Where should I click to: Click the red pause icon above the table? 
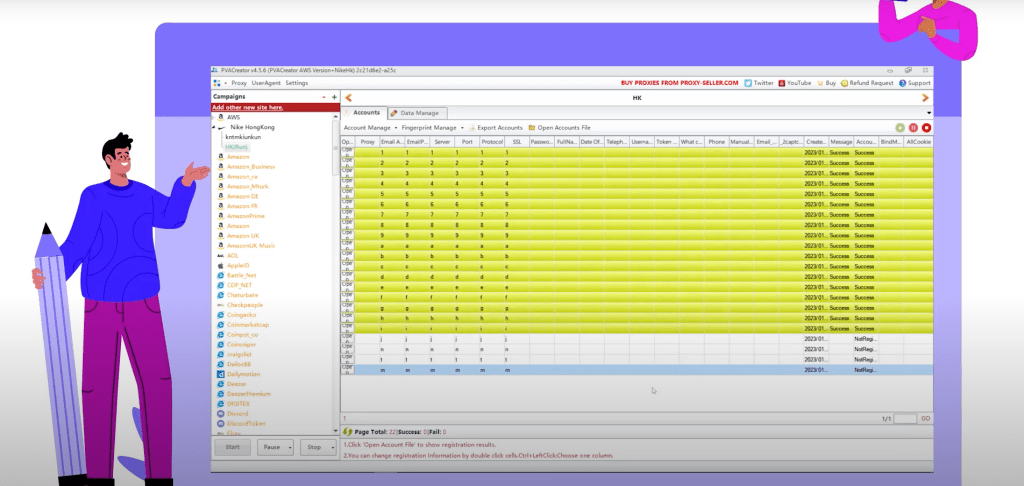coord(913,128)
